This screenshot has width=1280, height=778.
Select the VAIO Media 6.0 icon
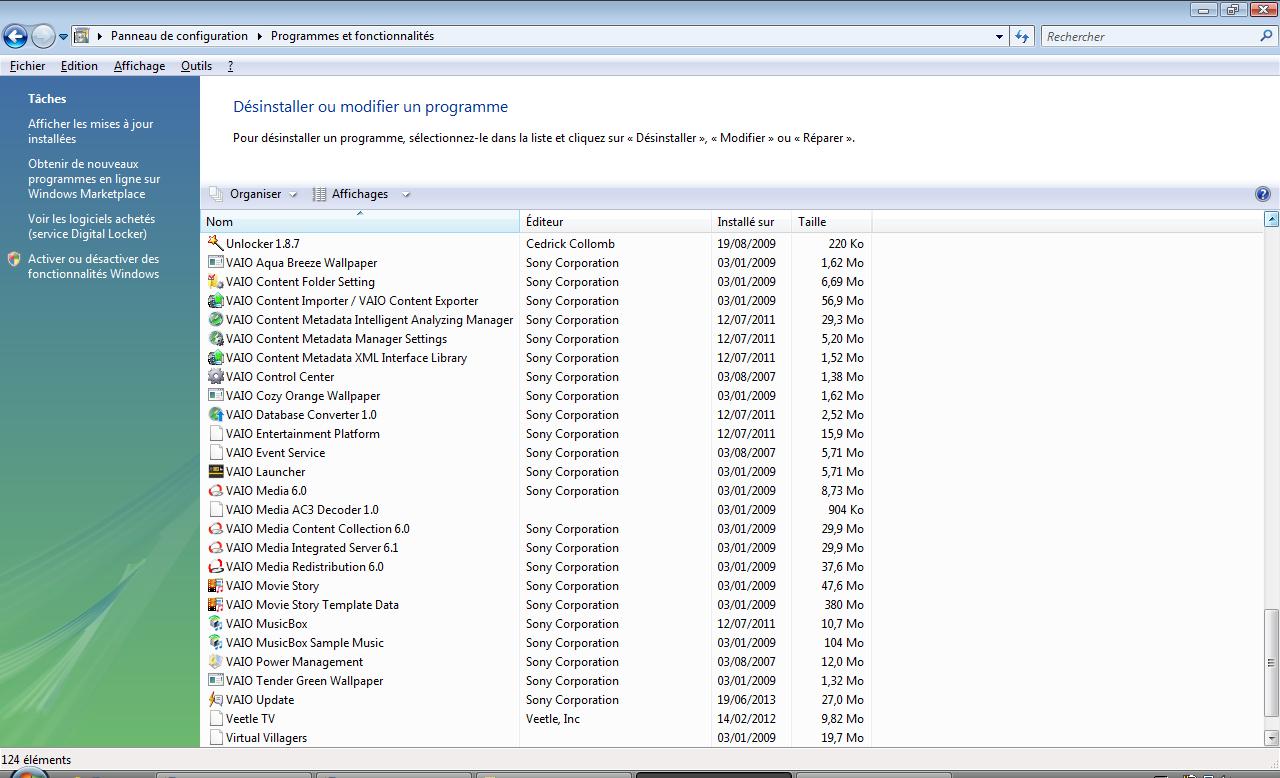click(215, 491)
